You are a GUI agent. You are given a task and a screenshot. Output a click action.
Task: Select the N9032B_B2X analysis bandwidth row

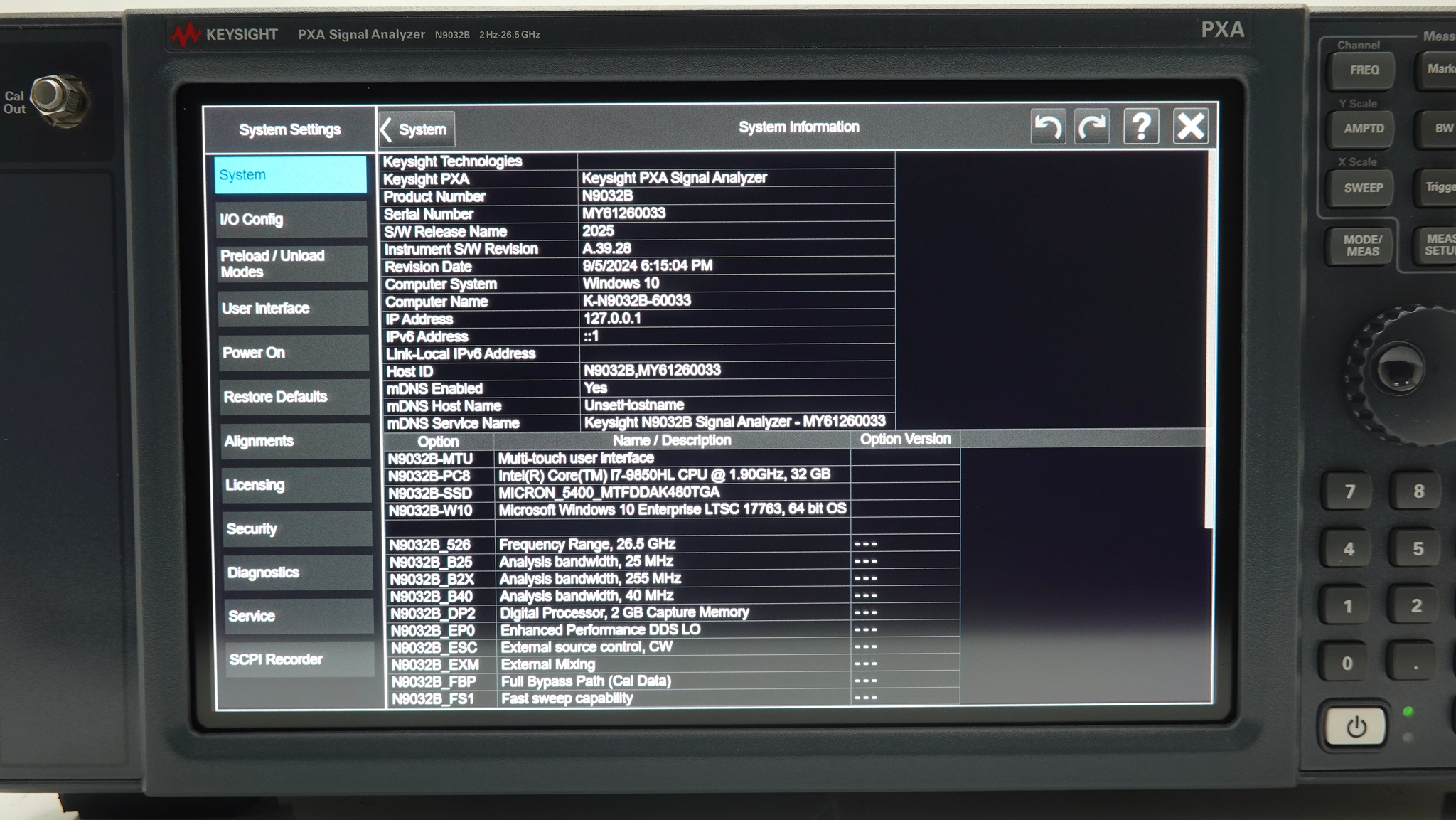click(x=673, y=579)
